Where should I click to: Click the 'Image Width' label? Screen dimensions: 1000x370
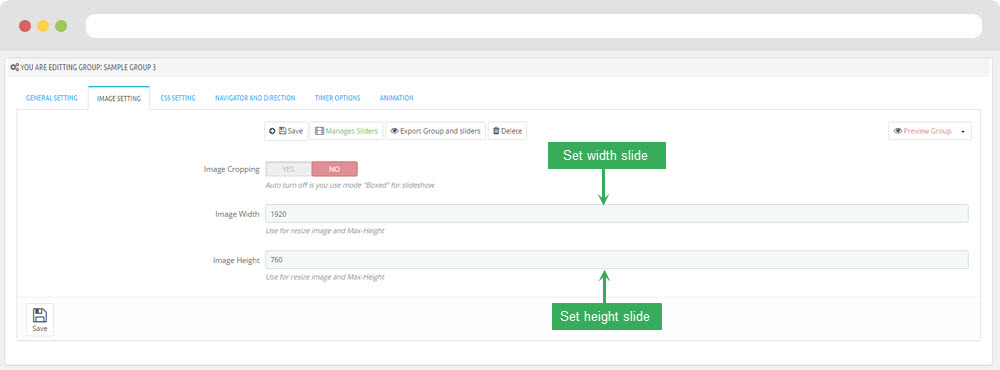[x=237, y=214]
